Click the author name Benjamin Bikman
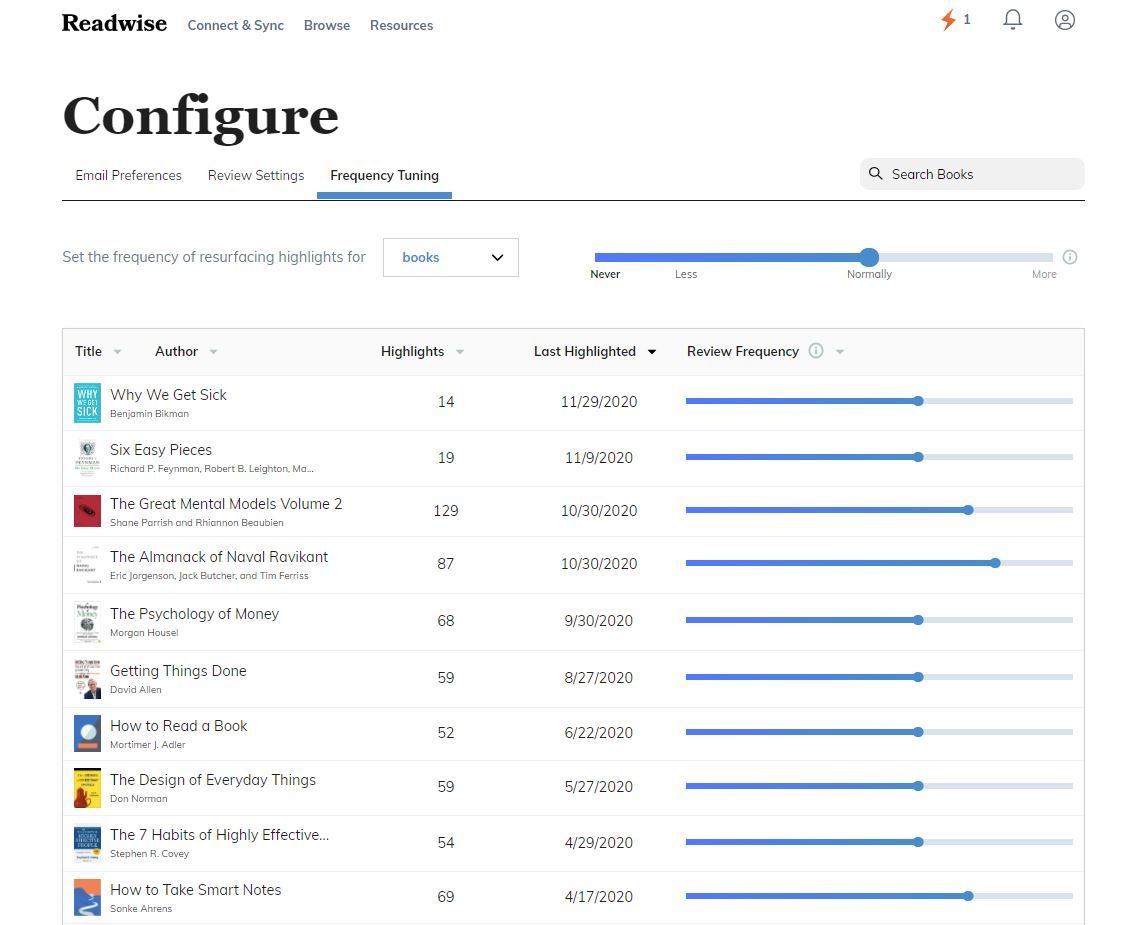 149,414
